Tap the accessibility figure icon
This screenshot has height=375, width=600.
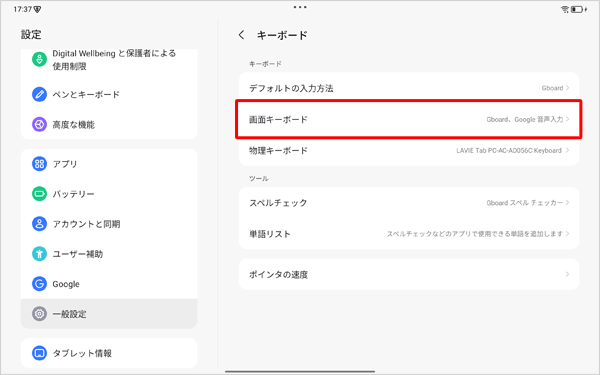coord(39,254)
